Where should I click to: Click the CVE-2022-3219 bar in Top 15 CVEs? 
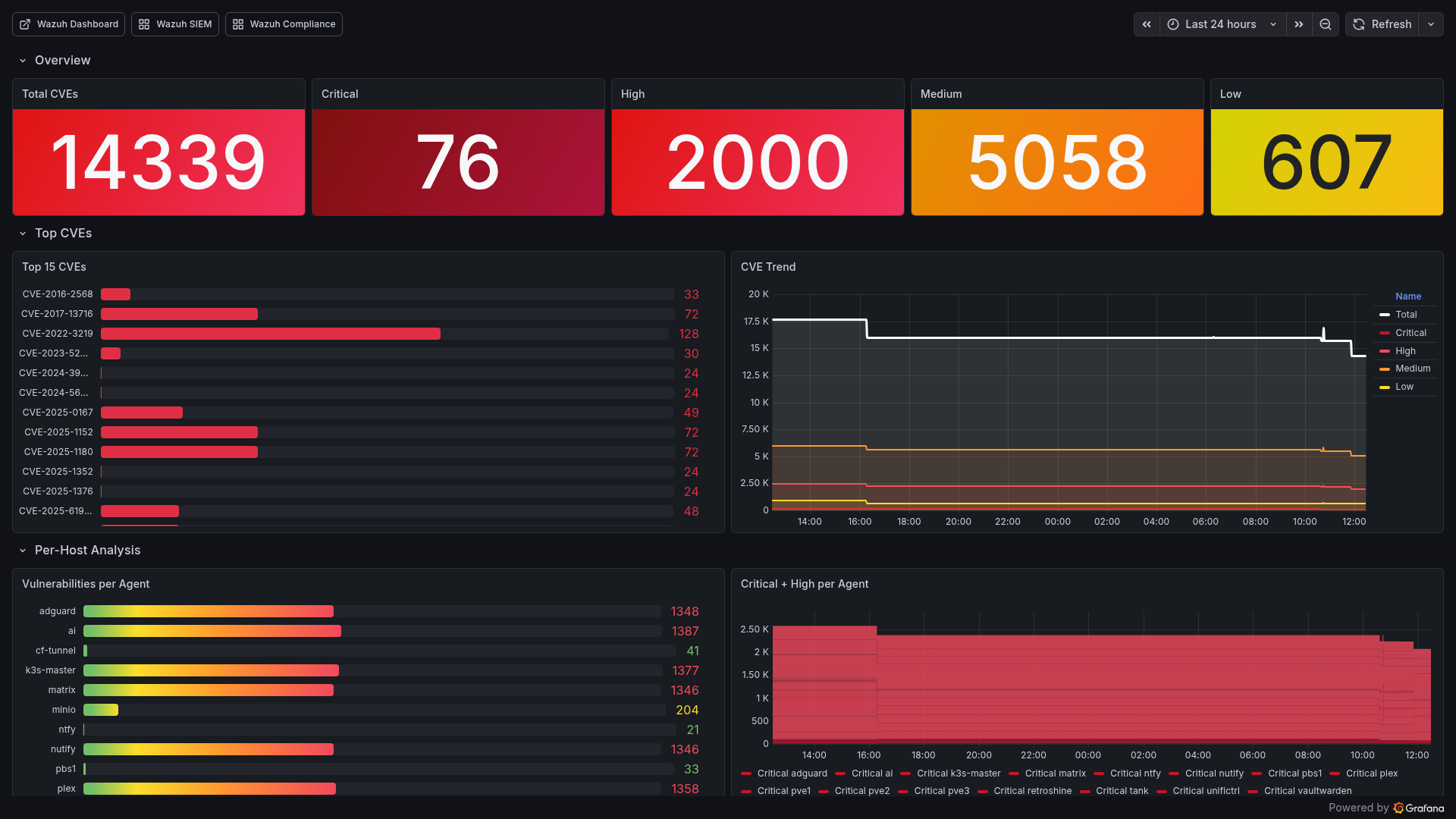270,334
